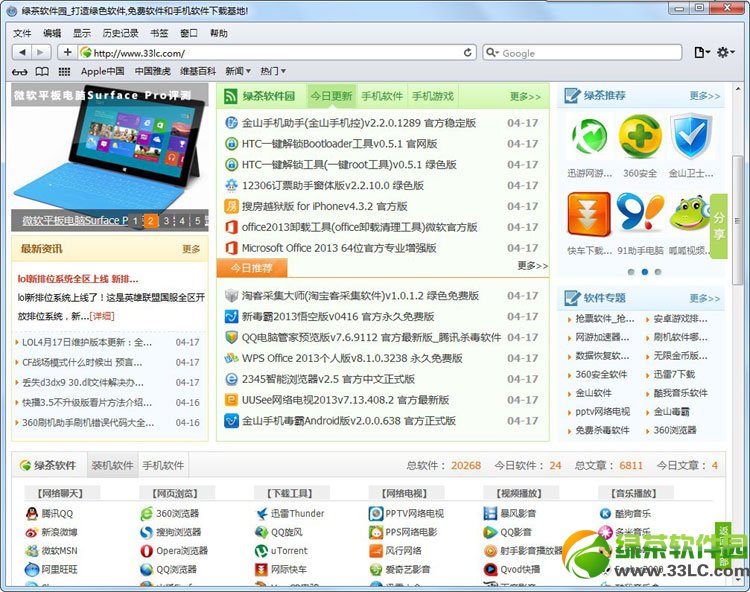Open 360刷机助手刷机错误代码大全 news item
The image size is (750, 592).
click(88, 423)
